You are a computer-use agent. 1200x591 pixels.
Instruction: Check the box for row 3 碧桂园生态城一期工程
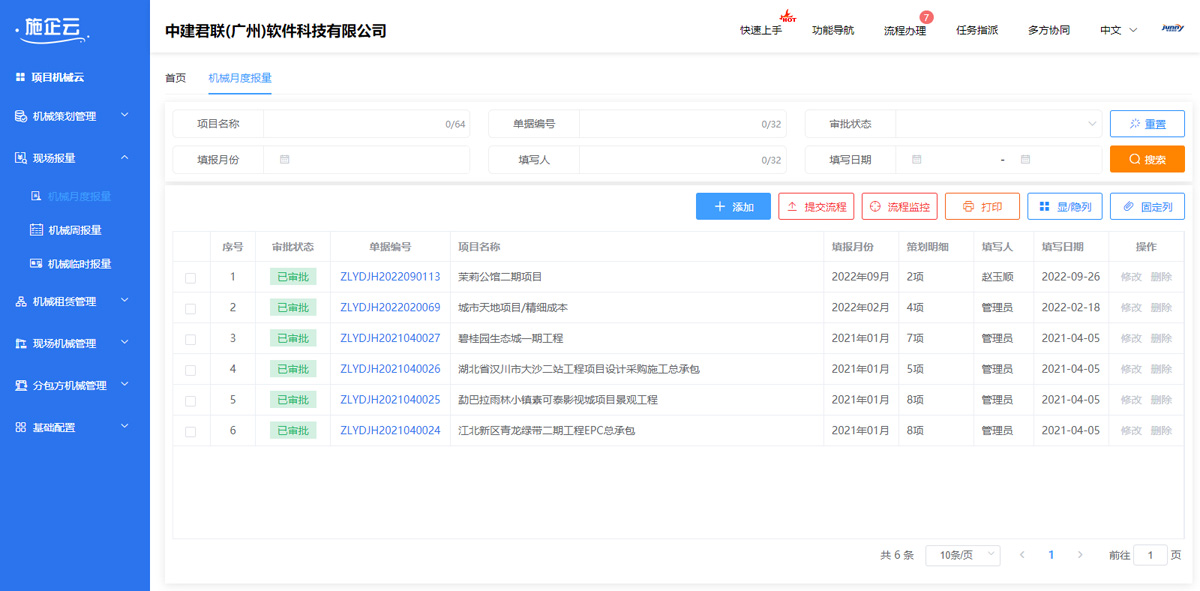pyautogui.click(x=190, y=340)
